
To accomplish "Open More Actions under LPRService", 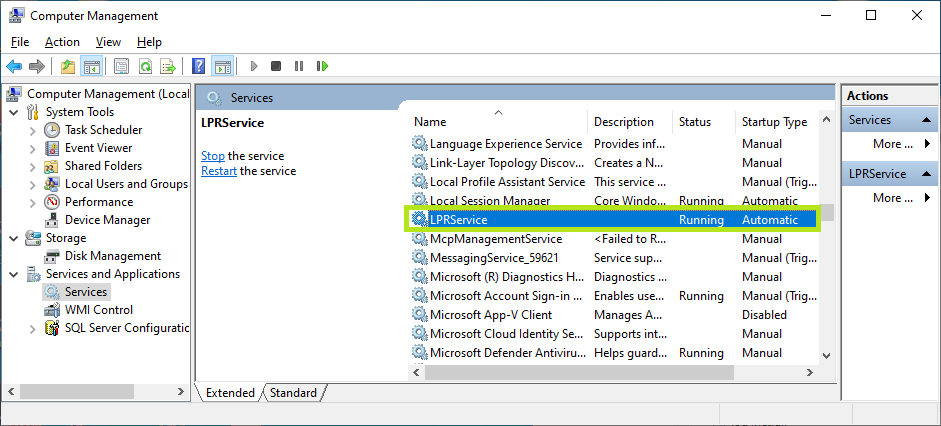I will [x=893, y=198].
